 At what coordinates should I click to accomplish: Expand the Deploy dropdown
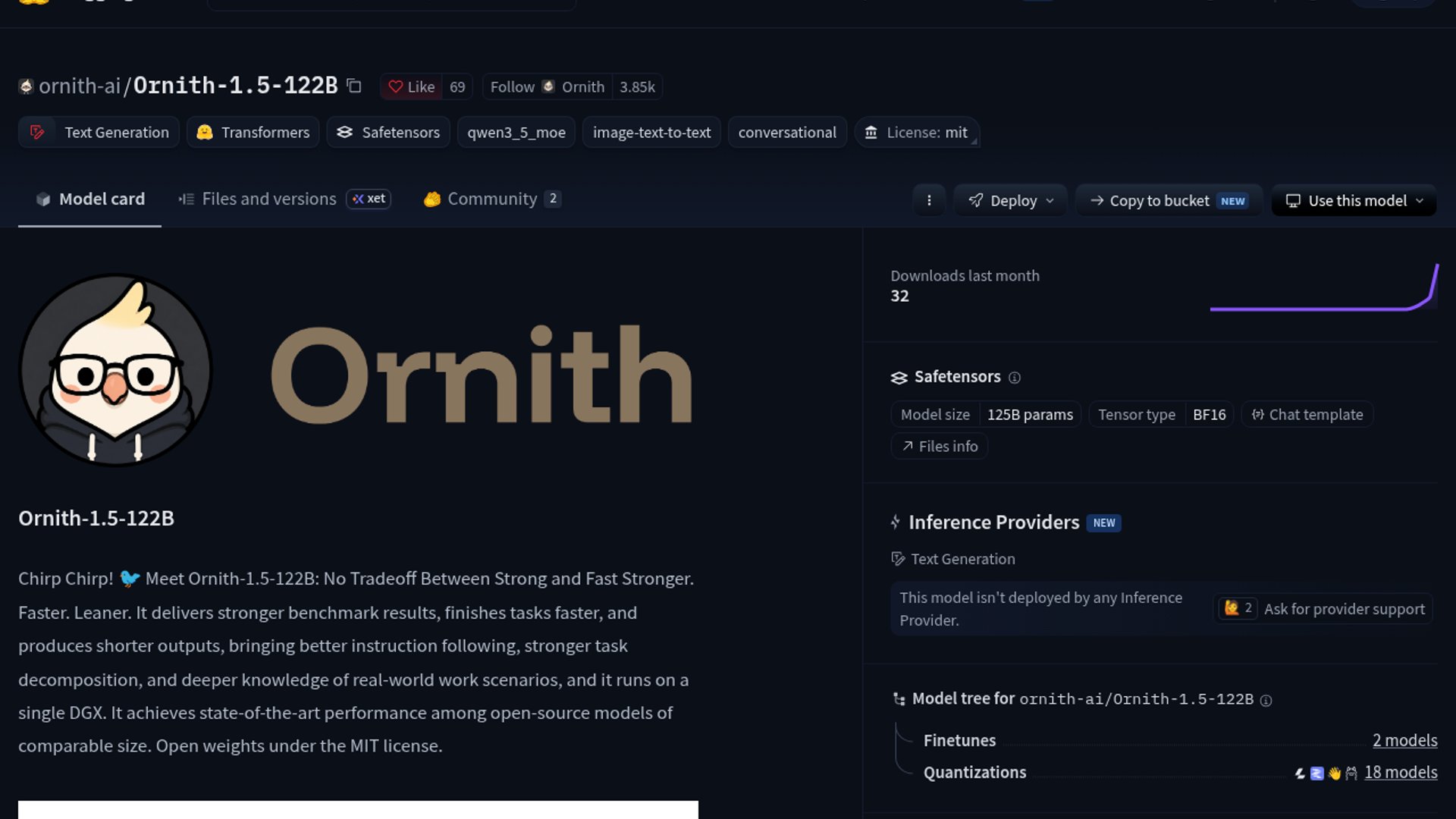click(1011, 200)
